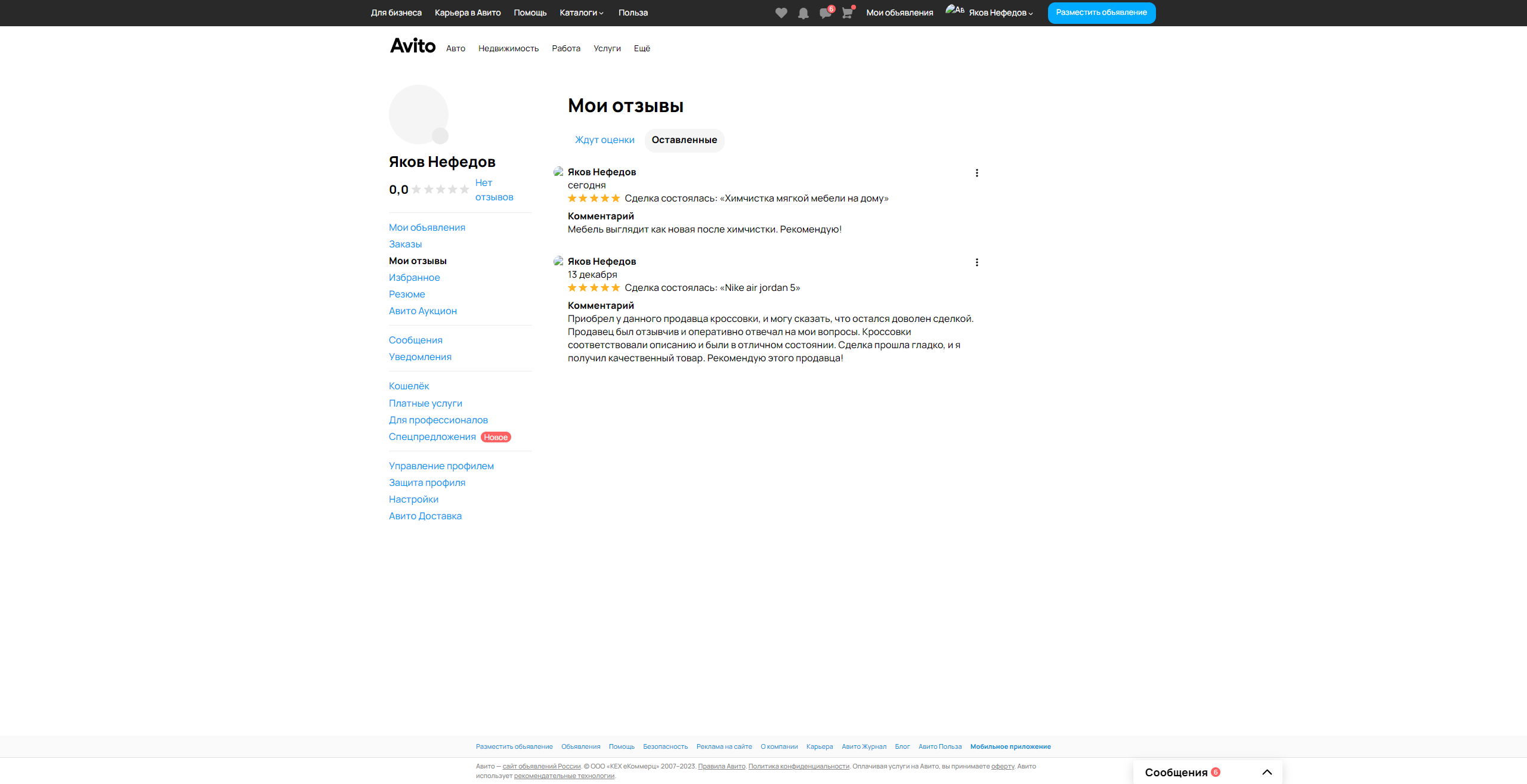This screenshot has width=1527, height=784.
Task: Open favorites via the heart icon
Action: pos(781,13)
